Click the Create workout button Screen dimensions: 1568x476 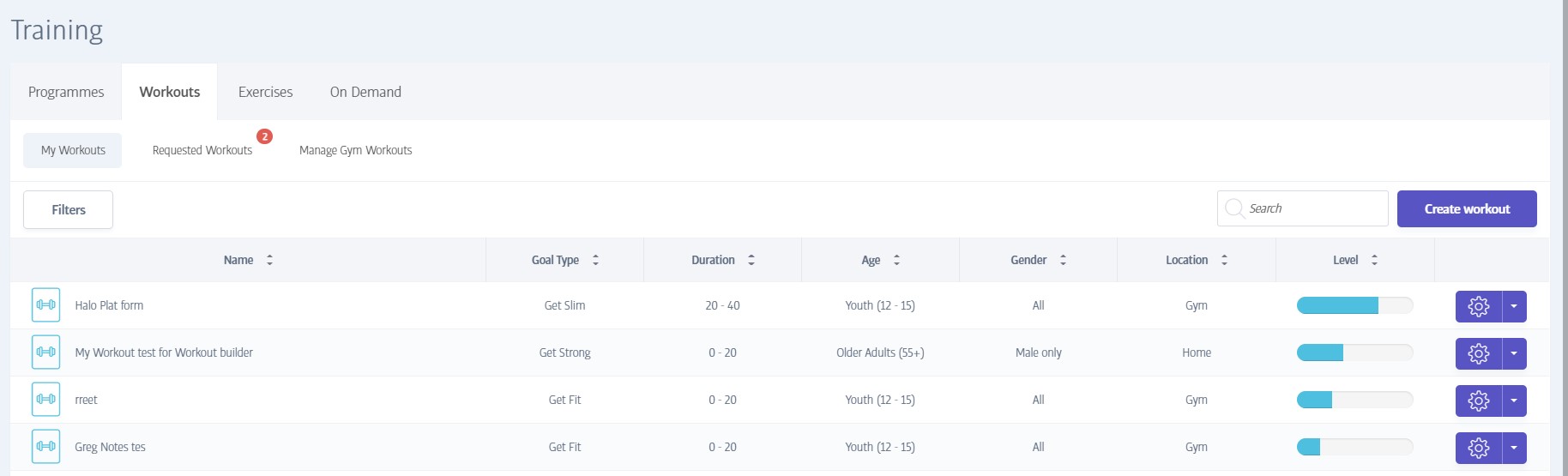point(1467,209)
